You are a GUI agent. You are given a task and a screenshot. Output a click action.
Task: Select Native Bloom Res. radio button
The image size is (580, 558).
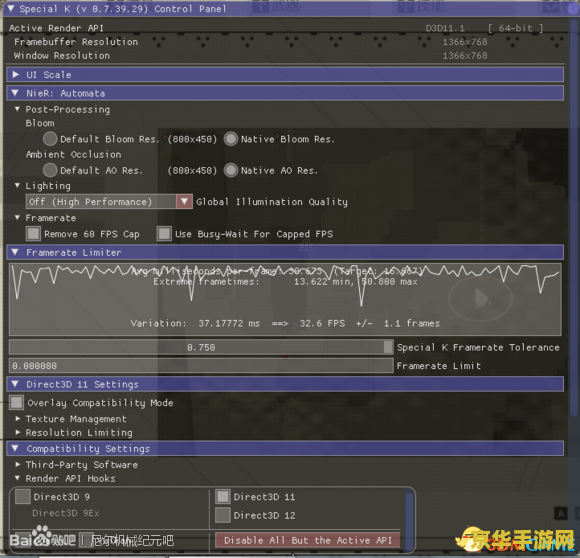coord(231,139)
